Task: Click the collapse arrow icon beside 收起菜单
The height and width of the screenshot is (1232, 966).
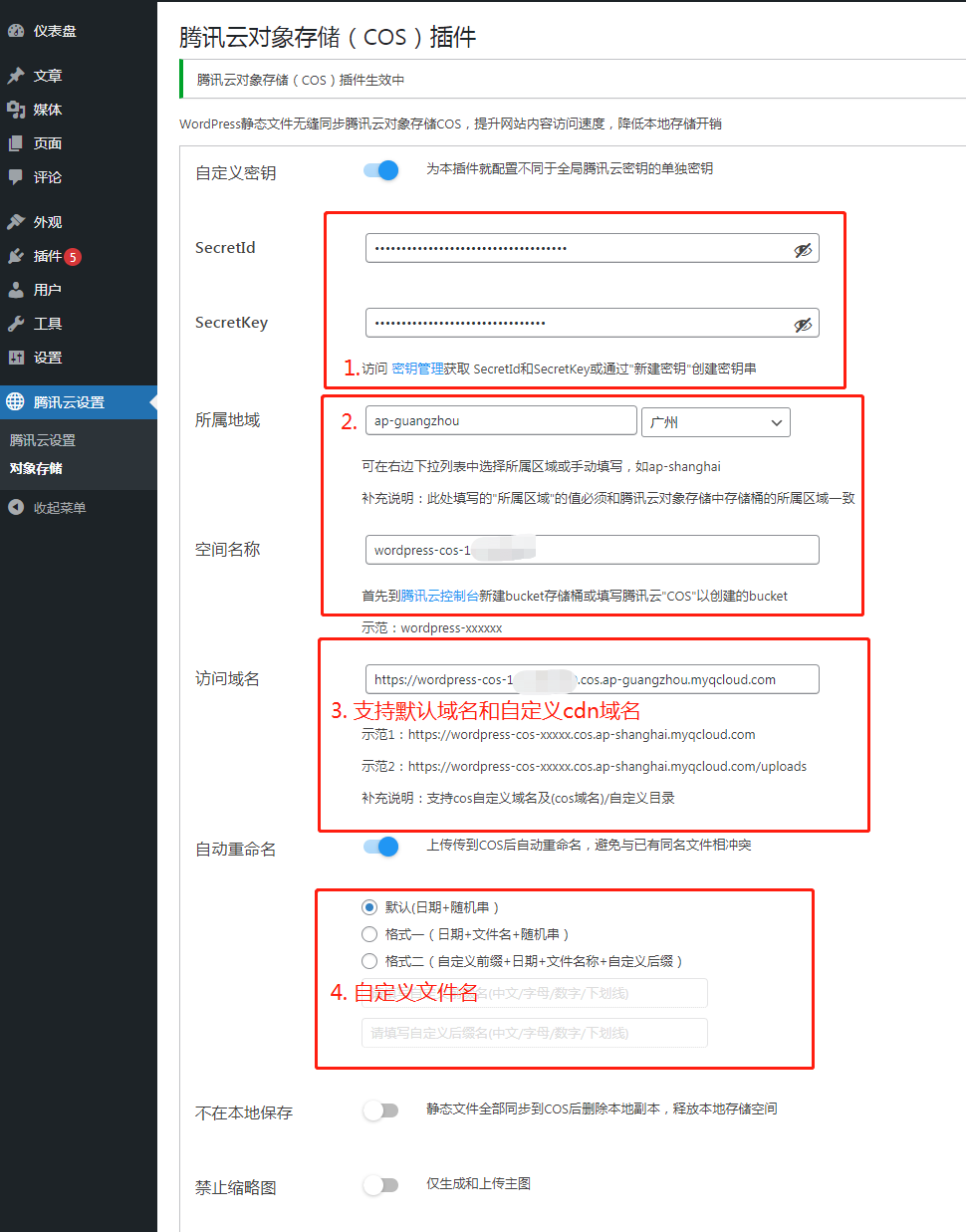Action: coord(16,508)
